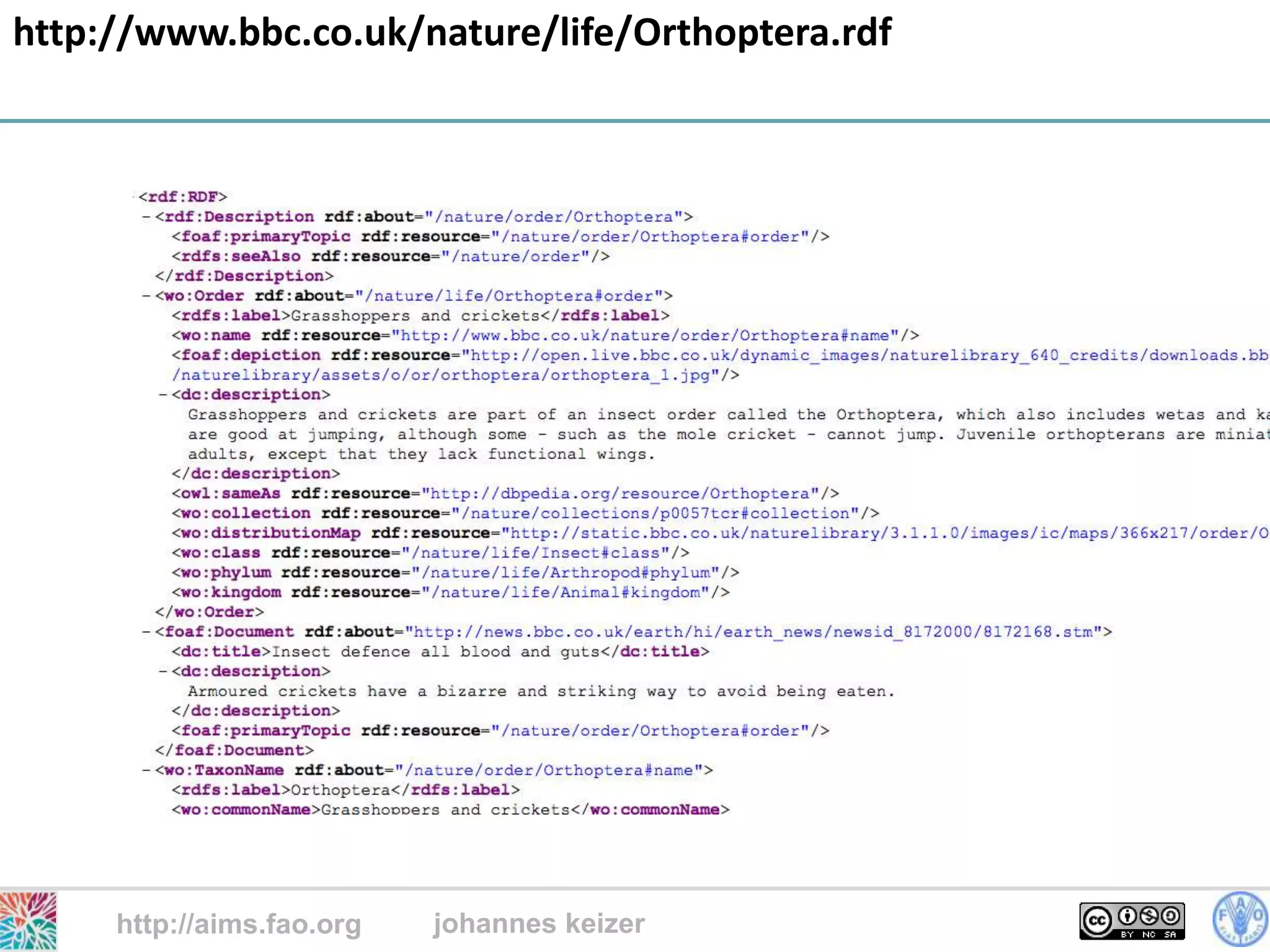Open the news.bbc.co.uk earth news URL
Image resolution: width=1270 pixels, height=952 pixels.
click(x=753, y=632)
